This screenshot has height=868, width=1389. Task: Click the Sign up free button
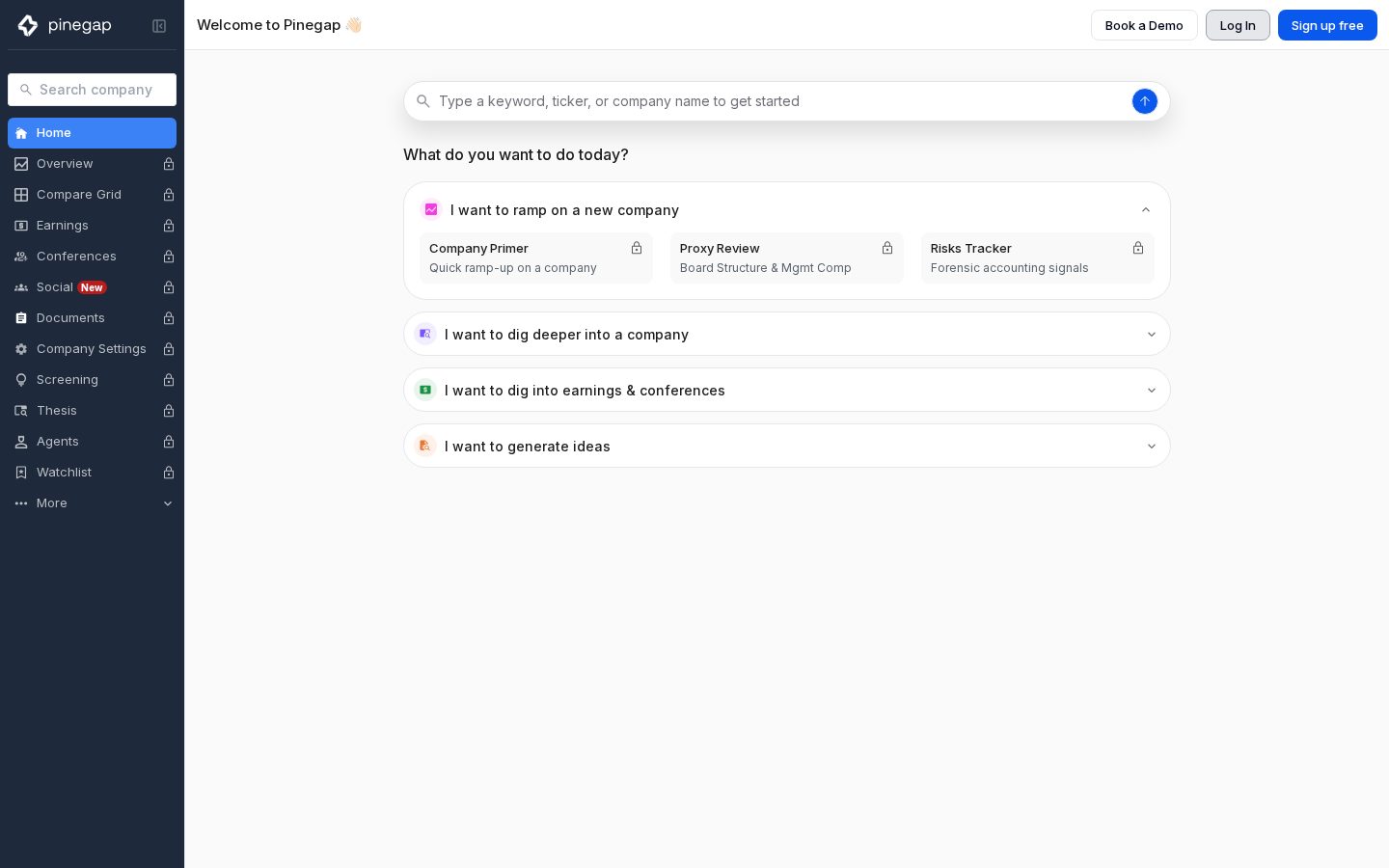pos(1327,25)
